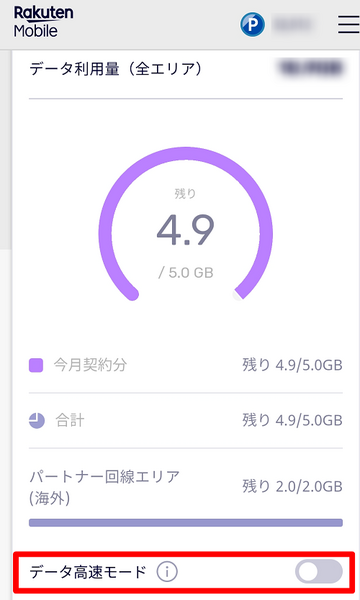Screen dimensions: 360x600
Task: Click the 今月契約分 label
Action: pos(90,365)
